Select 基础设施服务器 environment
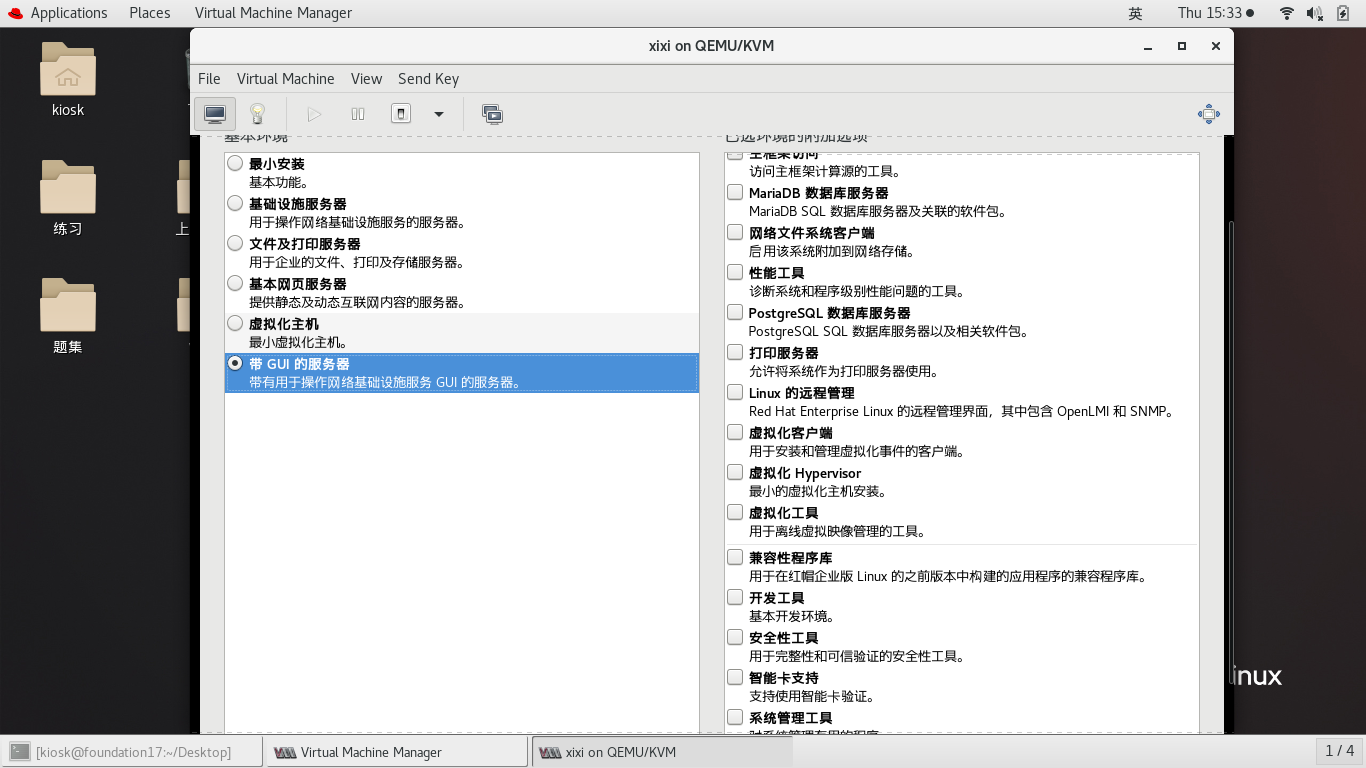The image size is (1366, 768). (235, 203)
